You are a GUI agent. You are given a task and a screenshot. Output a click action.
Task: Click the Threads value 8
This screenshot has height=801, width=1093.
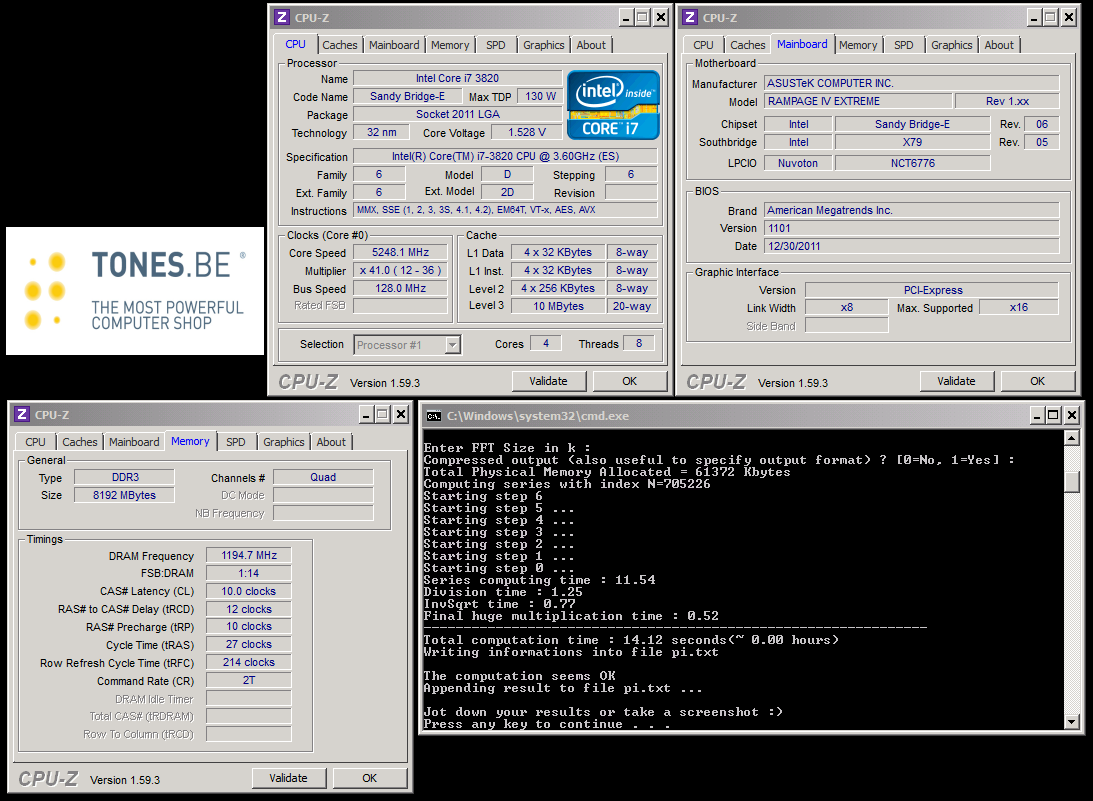tap(639, 343)
